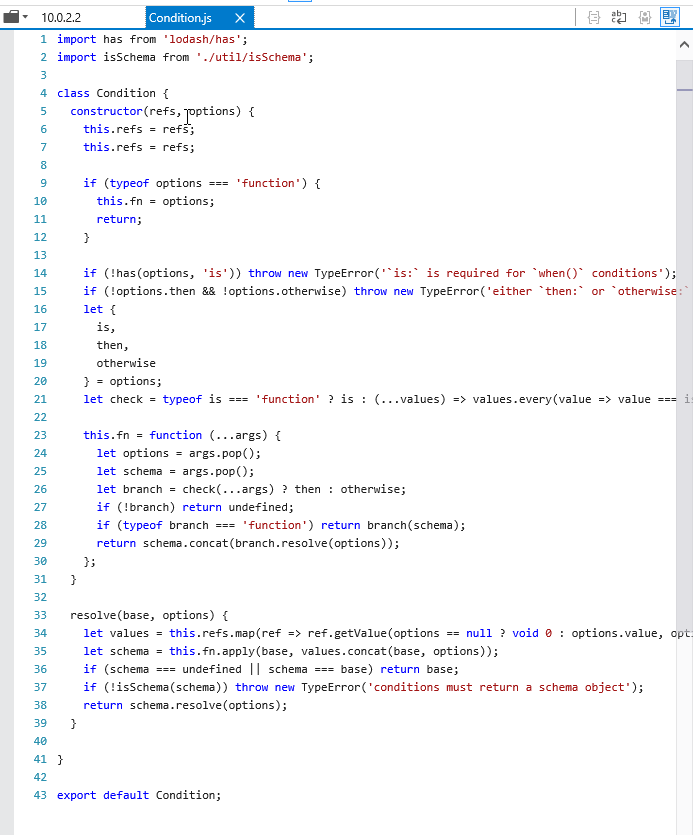This screenshot has width=693, height=835.
Task: Click line number 14 in the gutter
Action: click(x=40, y=273)
